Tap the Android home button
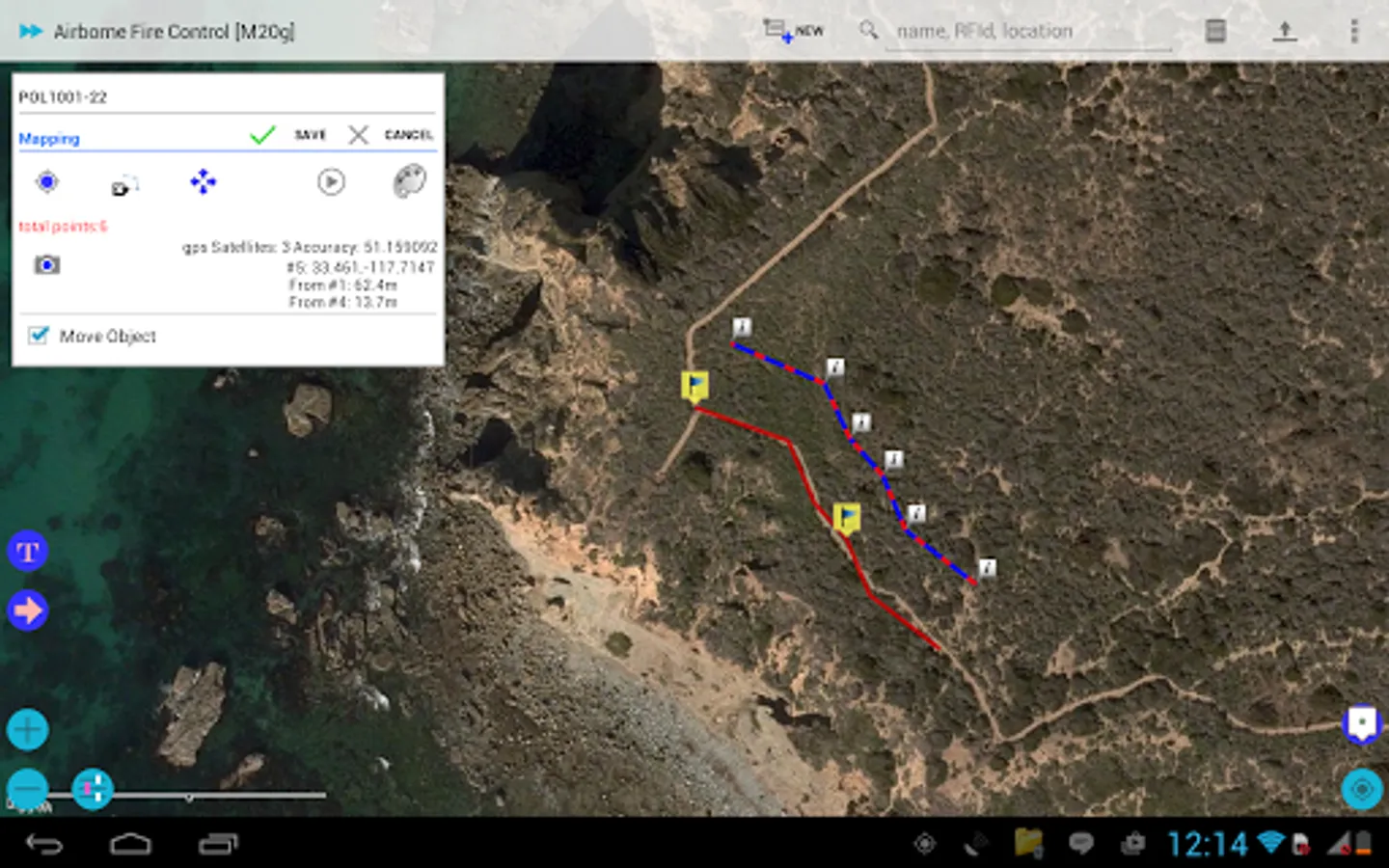 click(130, 845)
